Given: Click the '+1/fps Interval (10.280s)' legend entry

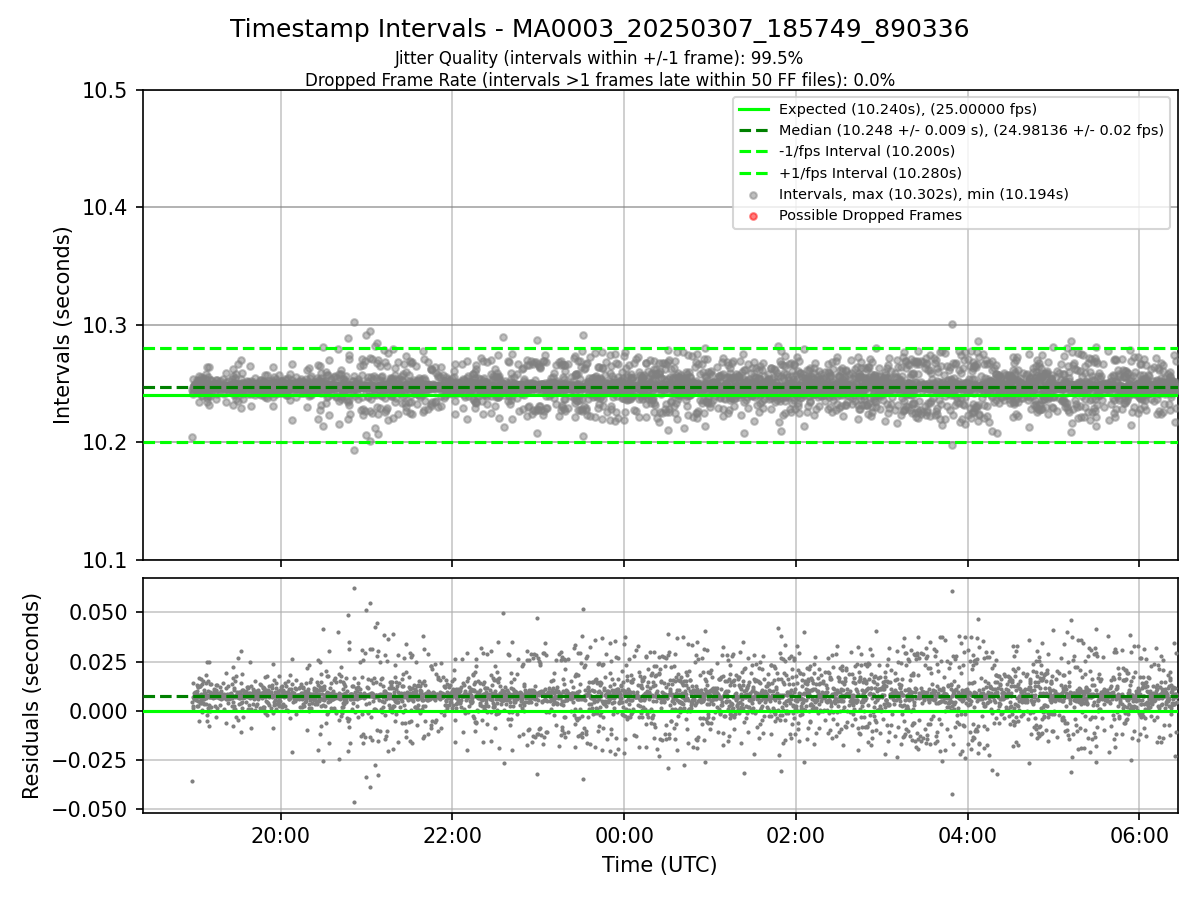Looking at the screenshot, I should 870,173.
